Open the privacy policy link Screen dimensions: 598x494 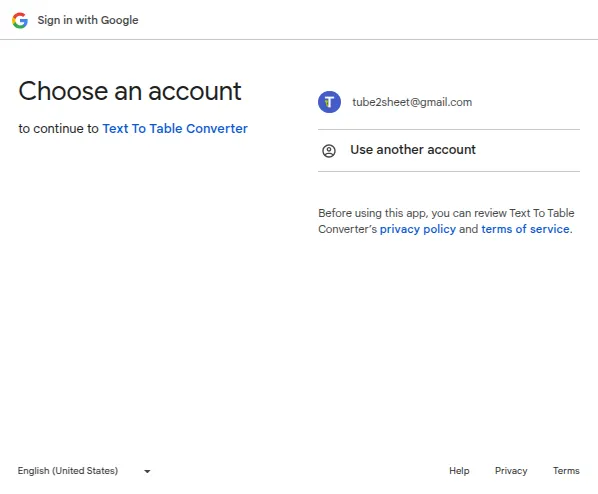point(418,229)
